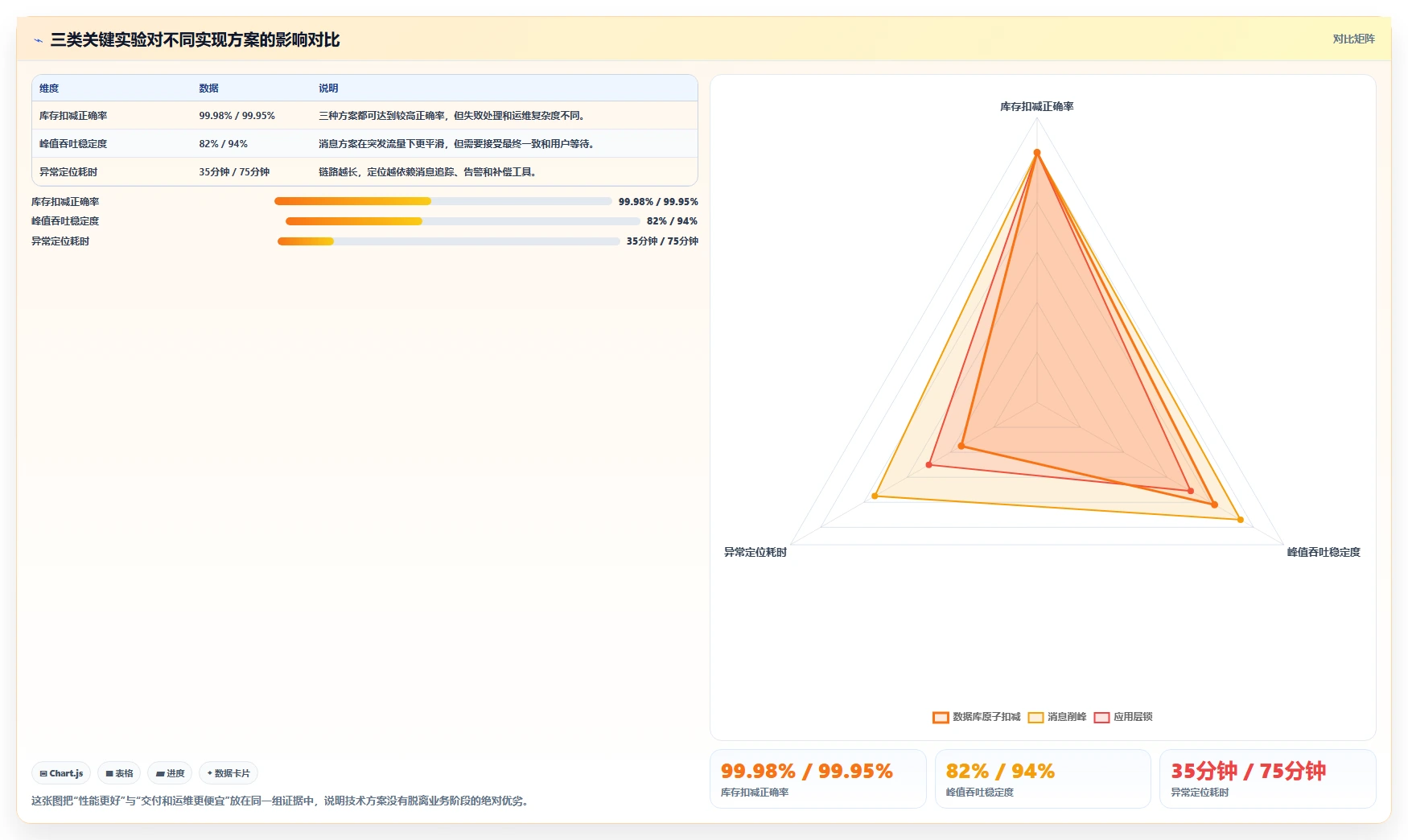Click the 对比矩阵 tag in the header
This screenshot has height=840, width=1408.
[x=1353, y=39]
